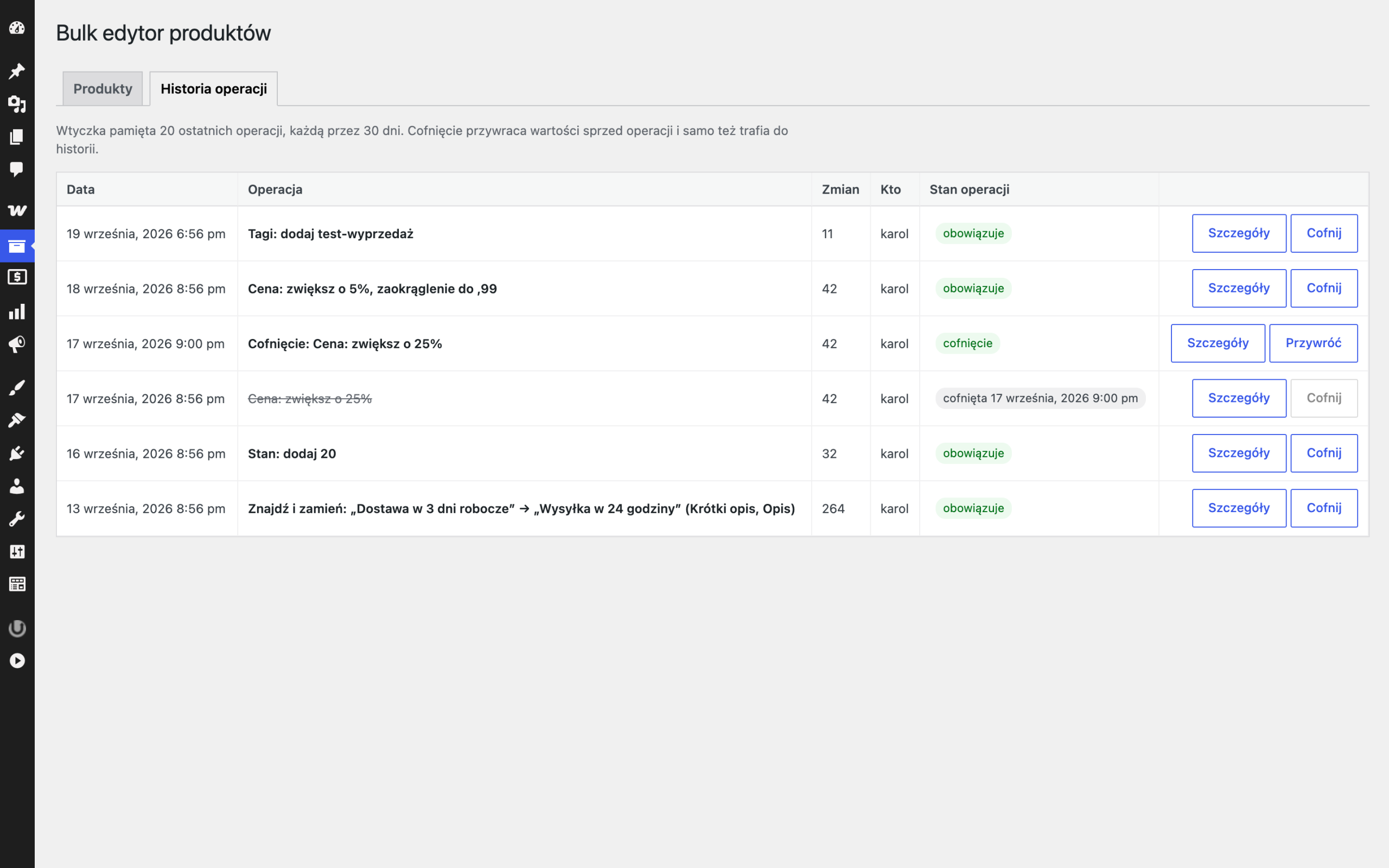Click the blurred circular sidebar icon
Screen dimensions: 1389x868
click(17, 628)
